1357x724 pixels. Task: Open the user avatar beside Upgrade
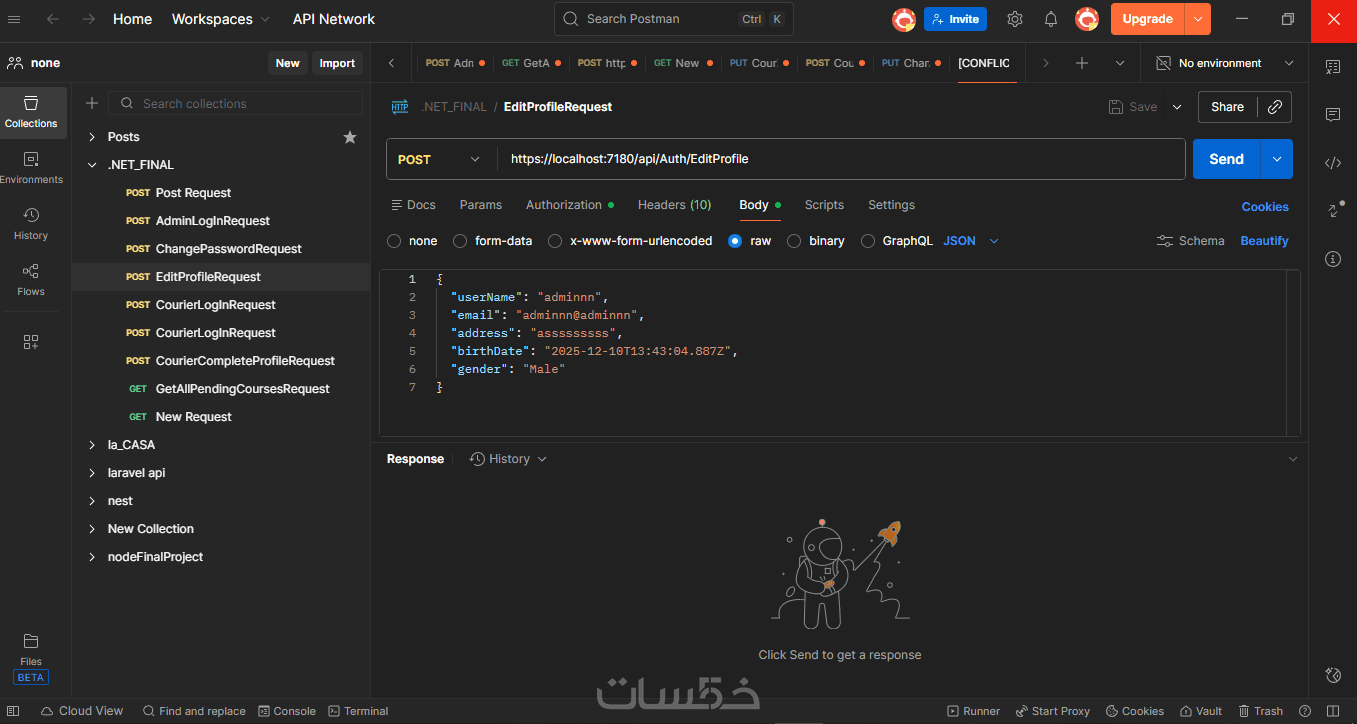[x=1087, y=19]
